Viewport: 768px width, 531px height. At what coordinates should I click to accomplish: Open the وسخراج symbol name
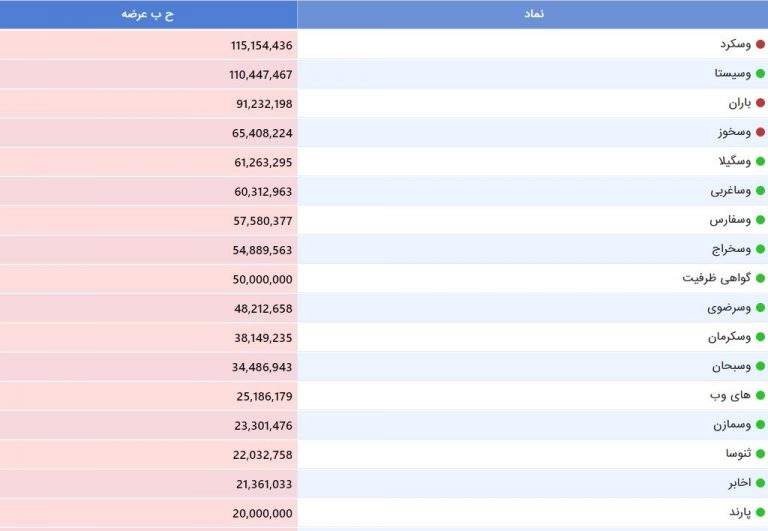click(731, 249)
